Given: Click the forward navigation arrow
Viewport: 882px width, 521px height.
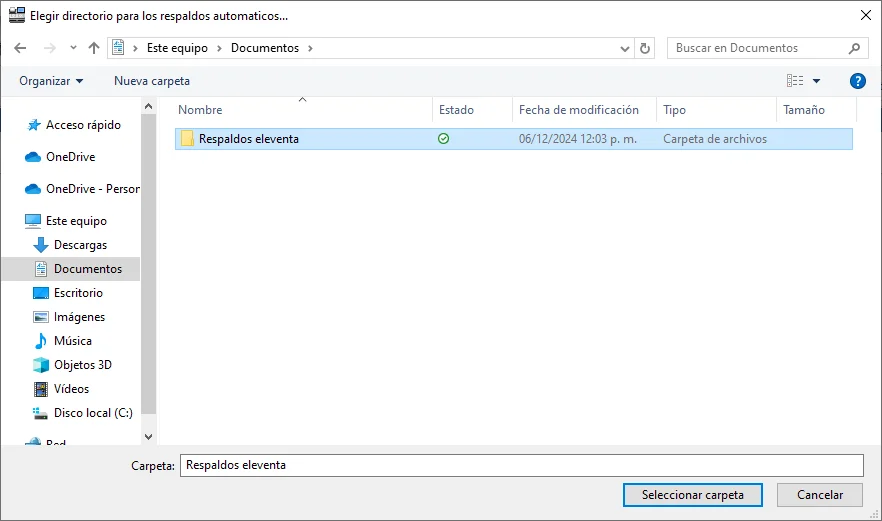Looking at the screenshot, I should tap(50, 48).
